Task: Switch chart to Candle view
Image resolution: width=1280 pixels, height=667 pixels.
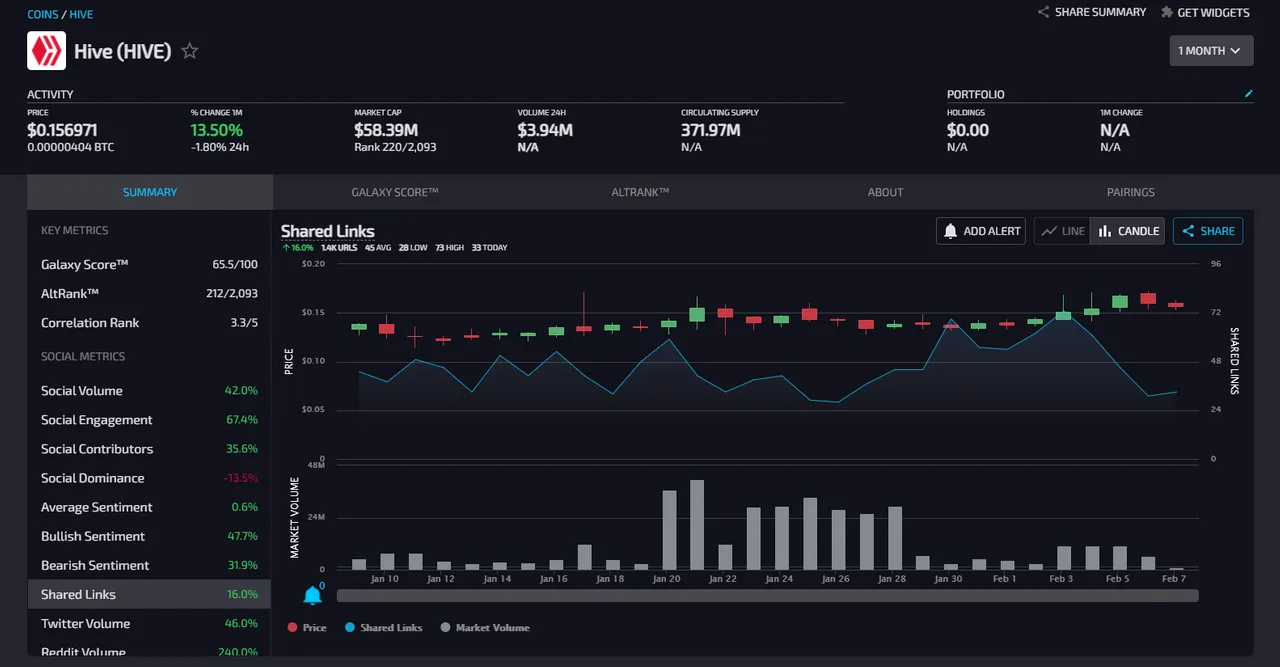Action: coord(1128,231)
